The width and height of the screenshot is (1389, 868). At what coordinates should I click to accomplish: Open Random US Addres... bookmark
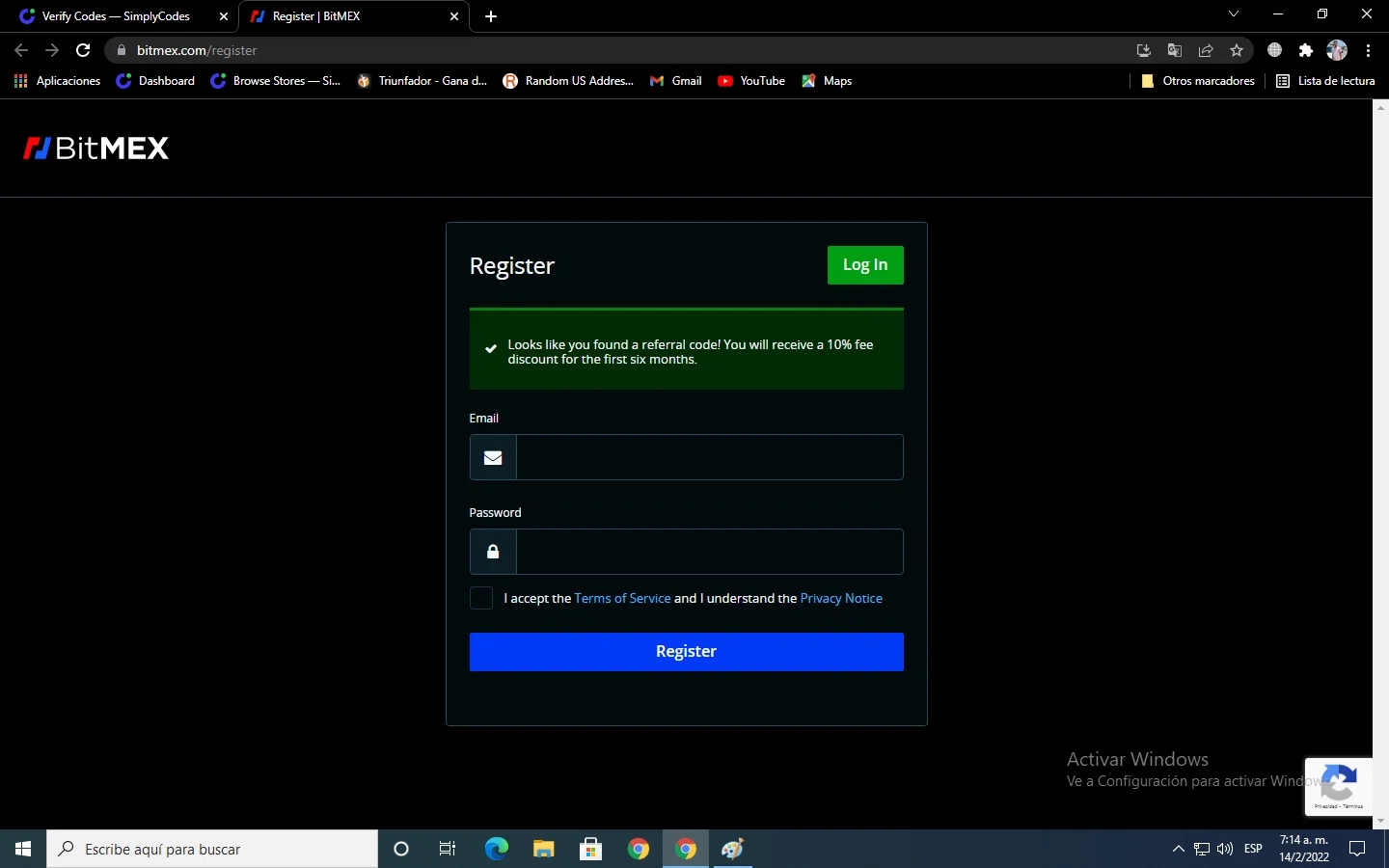tap(568, 81)
